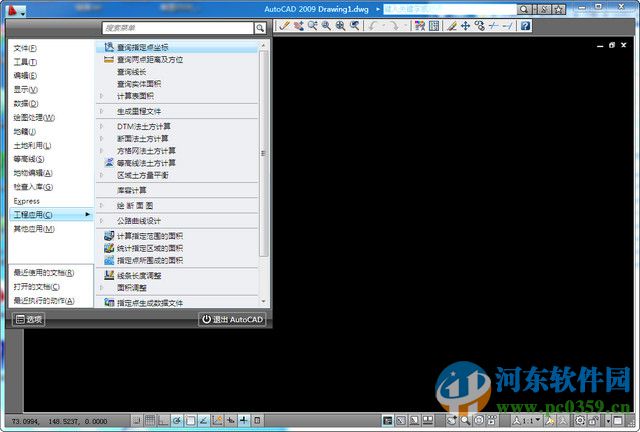Toggle ortho mode in status bar

164,420
